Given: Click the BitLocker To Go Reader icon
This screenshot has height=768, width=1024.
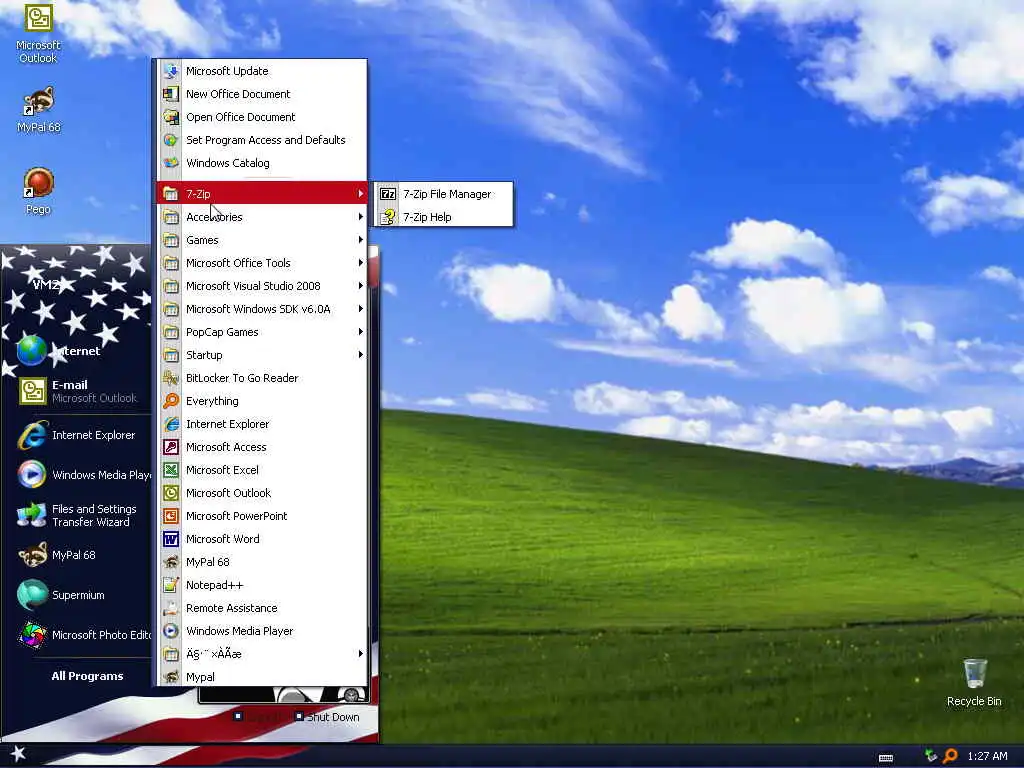Looking at the screenshot, I should 171,377.
